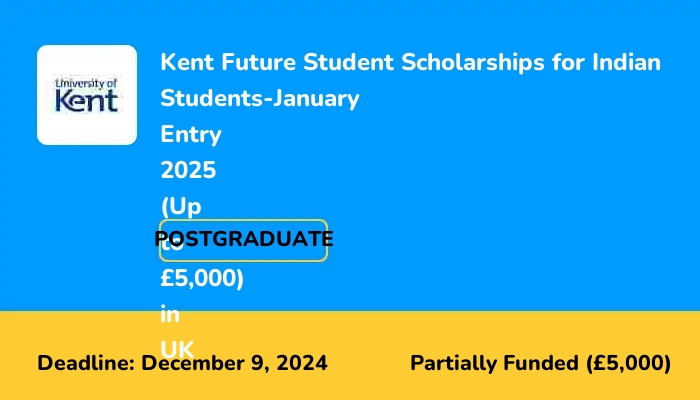
Task: Click the 'UK' text in the title
Action: click(177, 346)
